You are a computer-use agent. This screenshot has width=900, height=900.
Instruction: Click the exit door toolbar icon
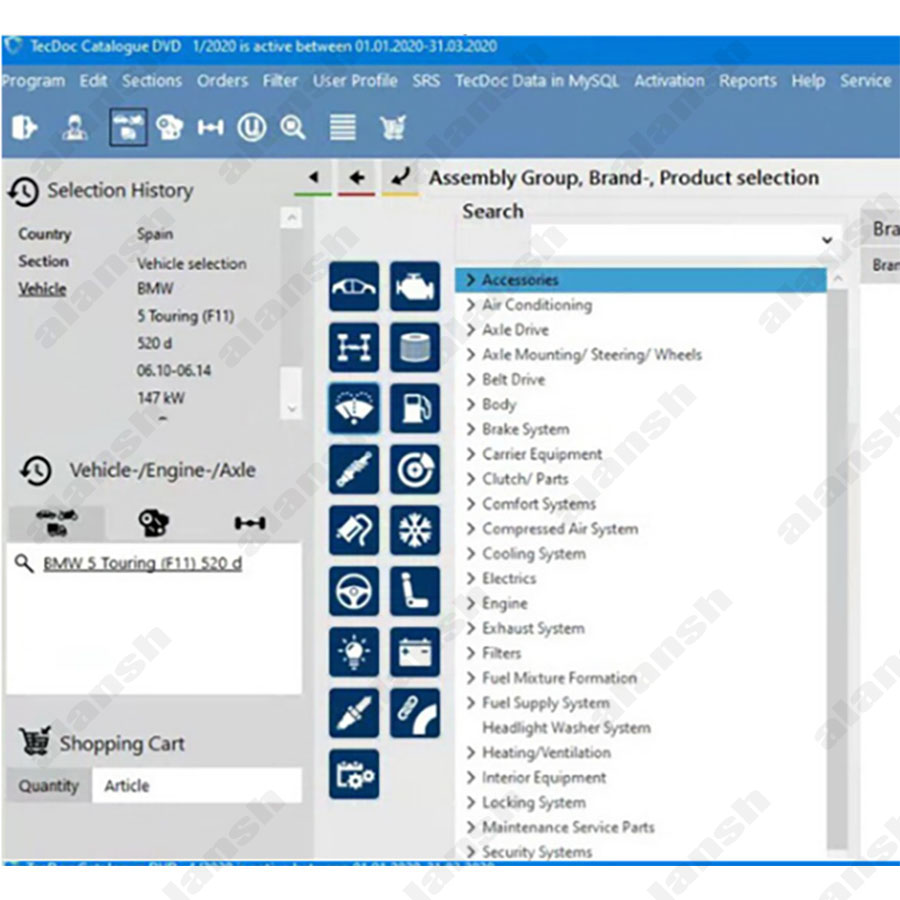(x=25, y=127)
